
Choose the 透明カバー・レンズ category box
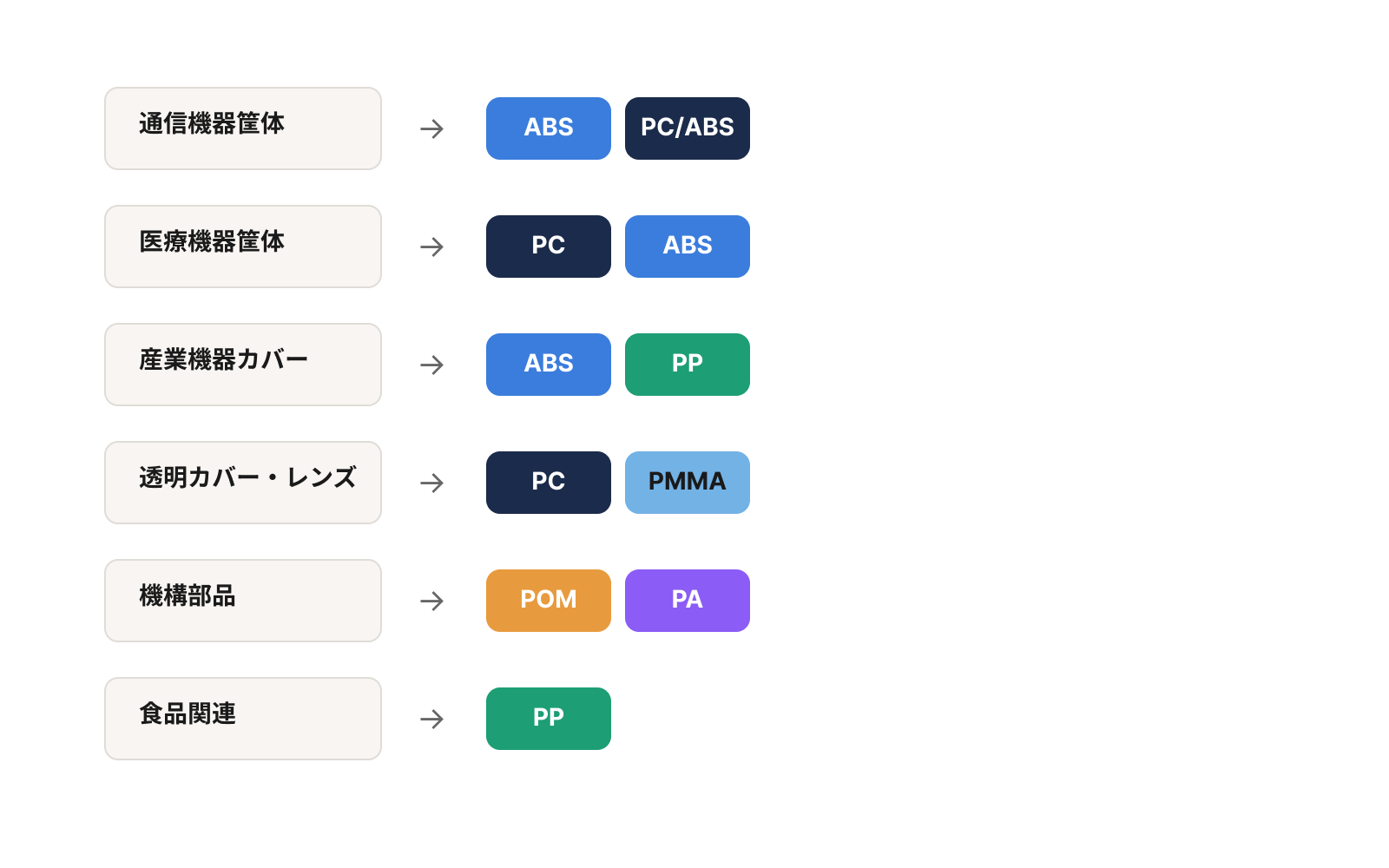point(243,483)
